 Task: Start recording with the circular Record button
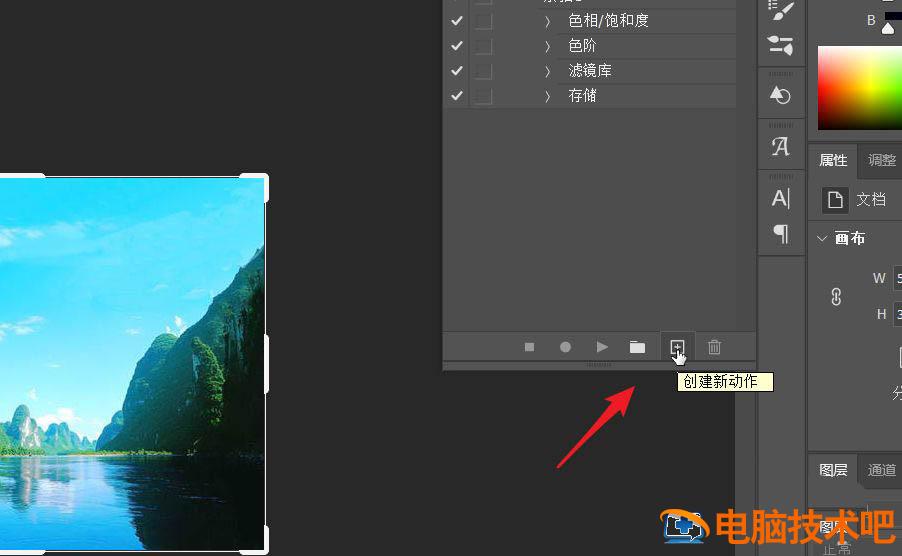tap(565, 347)
